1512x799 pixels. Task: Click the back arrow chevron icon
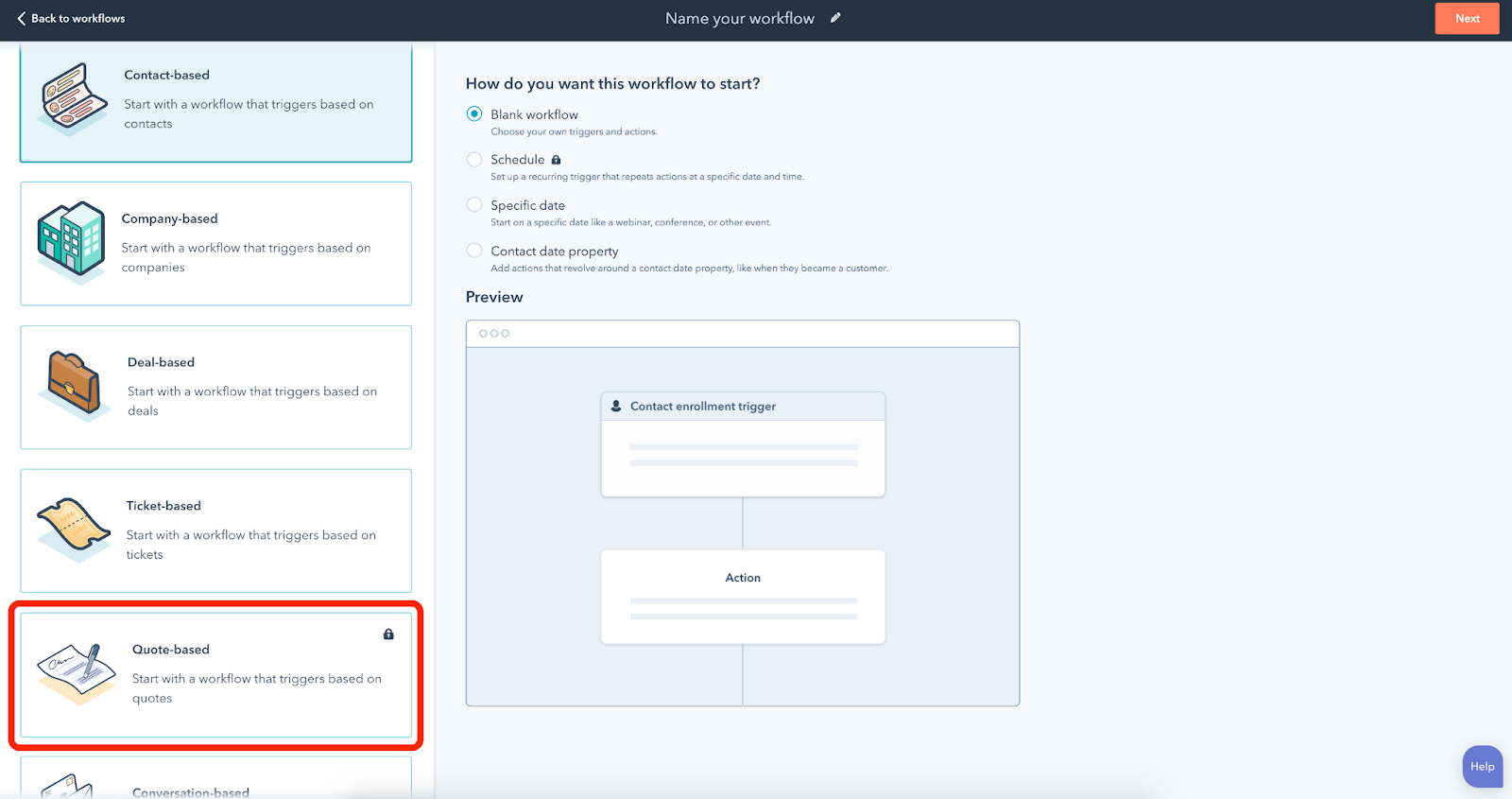(x=21, y=18)
